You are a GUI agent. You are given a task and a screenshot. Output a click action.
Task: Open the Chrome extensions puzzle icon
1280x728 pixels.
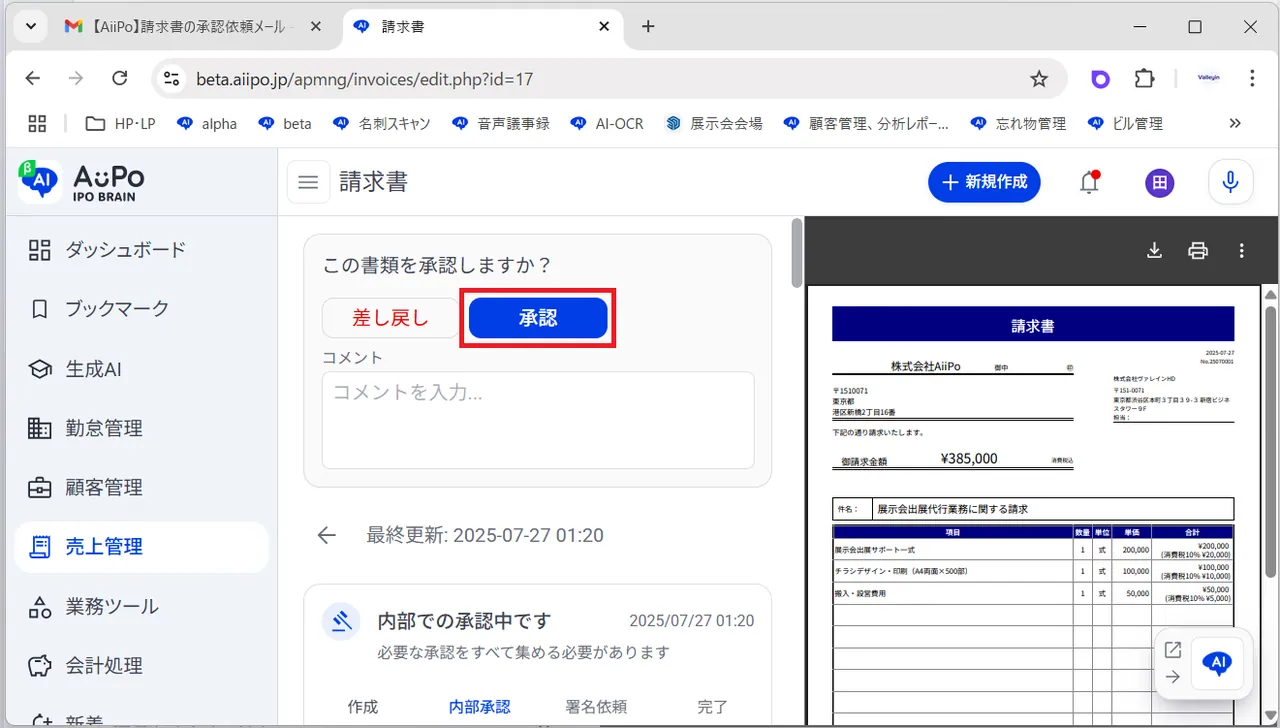pos(1144,78)
